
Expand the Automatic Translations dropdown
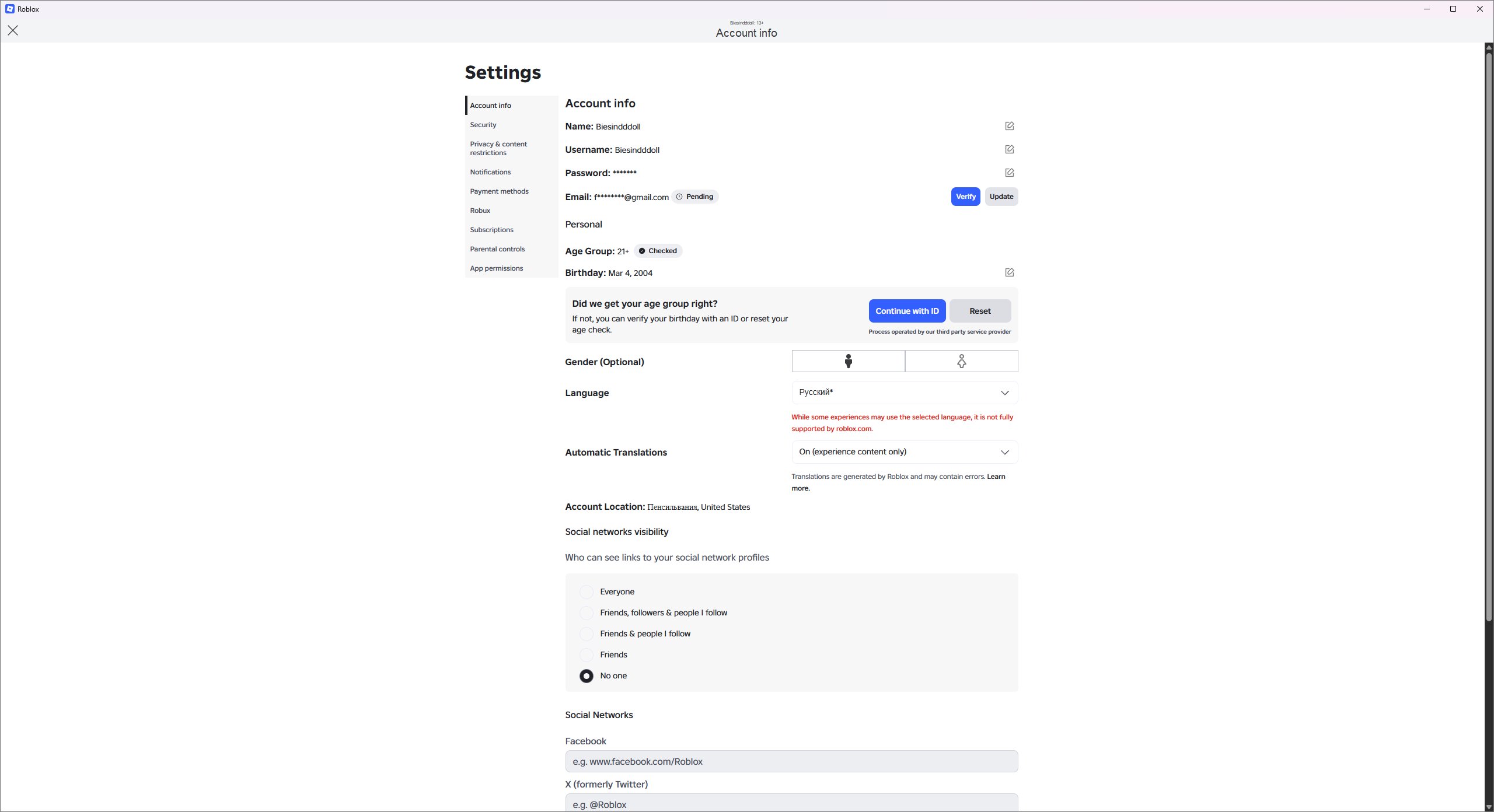[905, 452]
